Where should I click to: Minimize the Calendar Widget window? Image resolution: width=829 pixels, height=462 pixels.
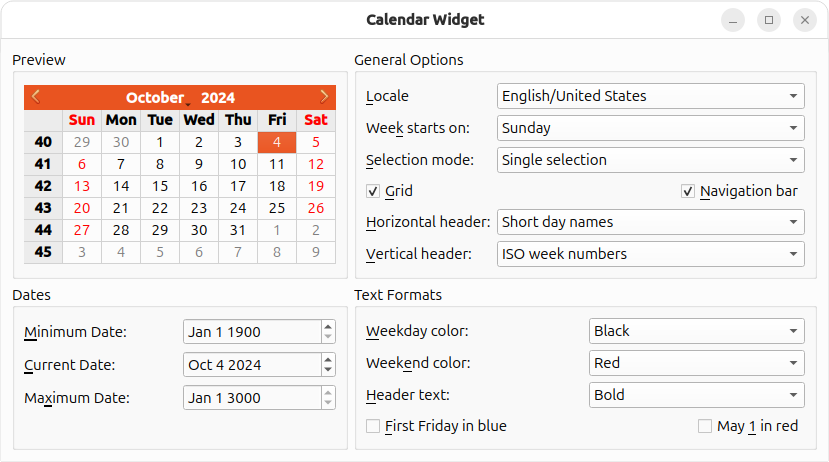tap(733, 20)
